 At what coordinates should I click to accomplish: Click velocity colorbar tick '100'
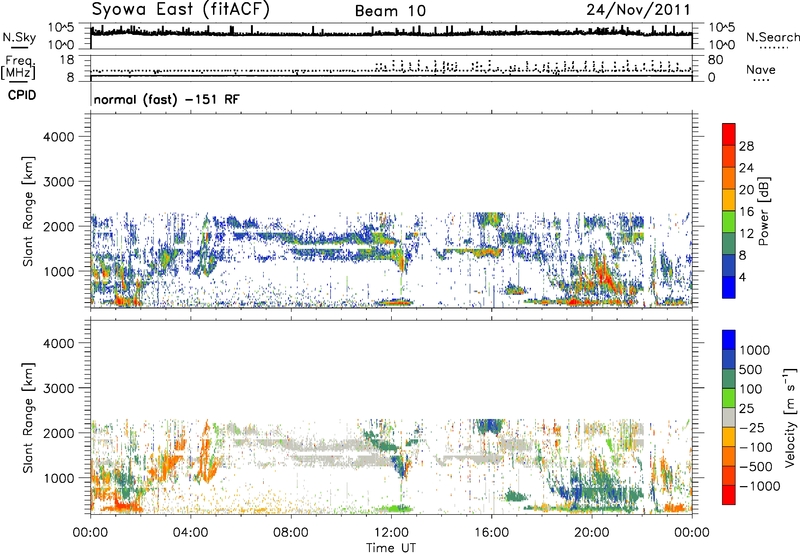tap(751, 389)
